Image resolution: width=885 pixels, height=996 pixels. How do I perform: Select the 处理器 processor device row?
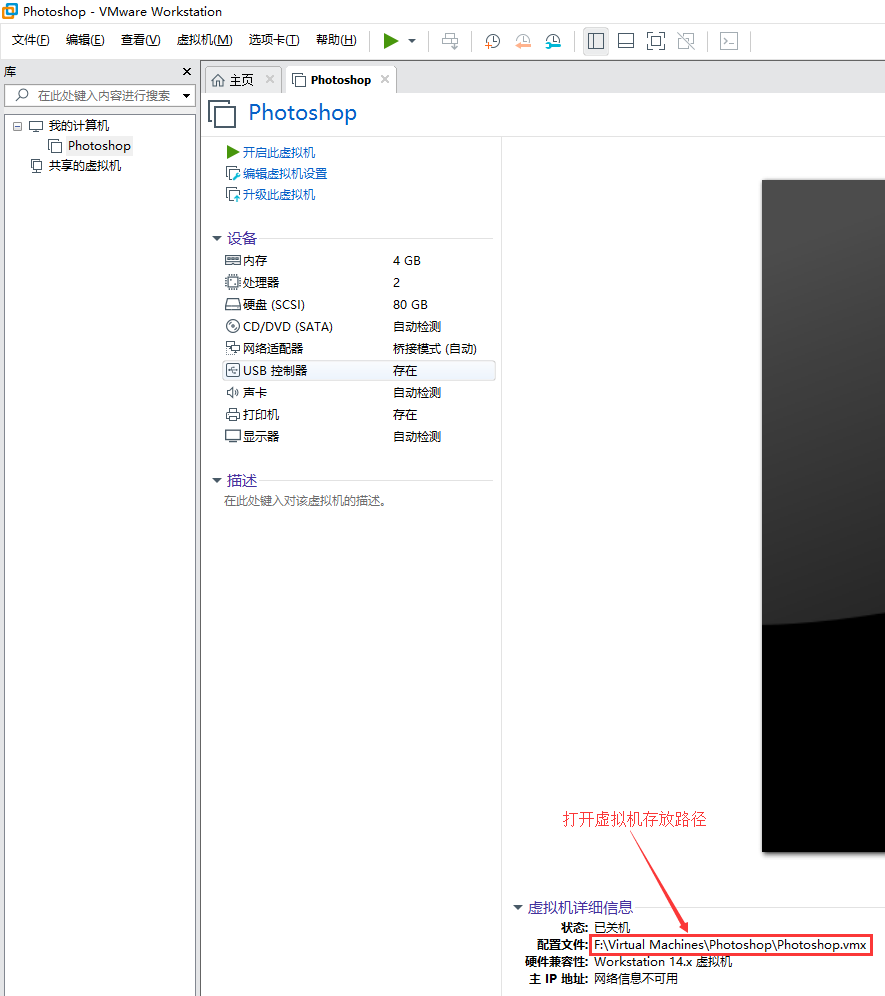pos(358,283)
